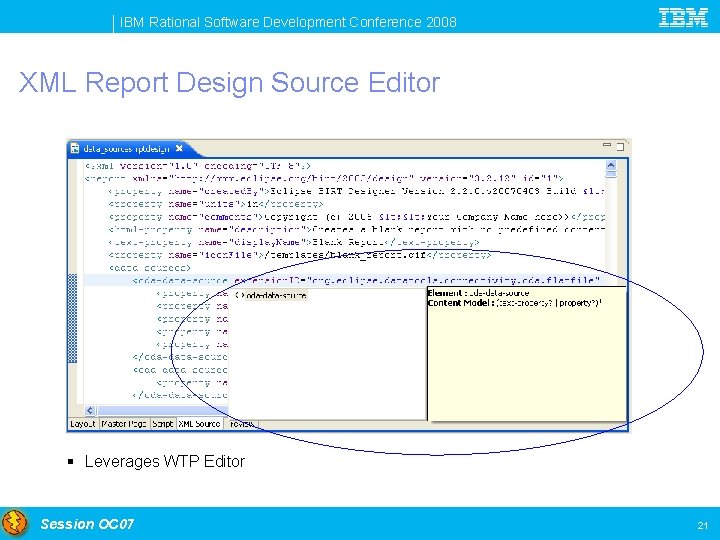This screenshot has width=720, height=540.
Task: Click the IBM Rational Software Development Conference header
Action: [288, 22]
